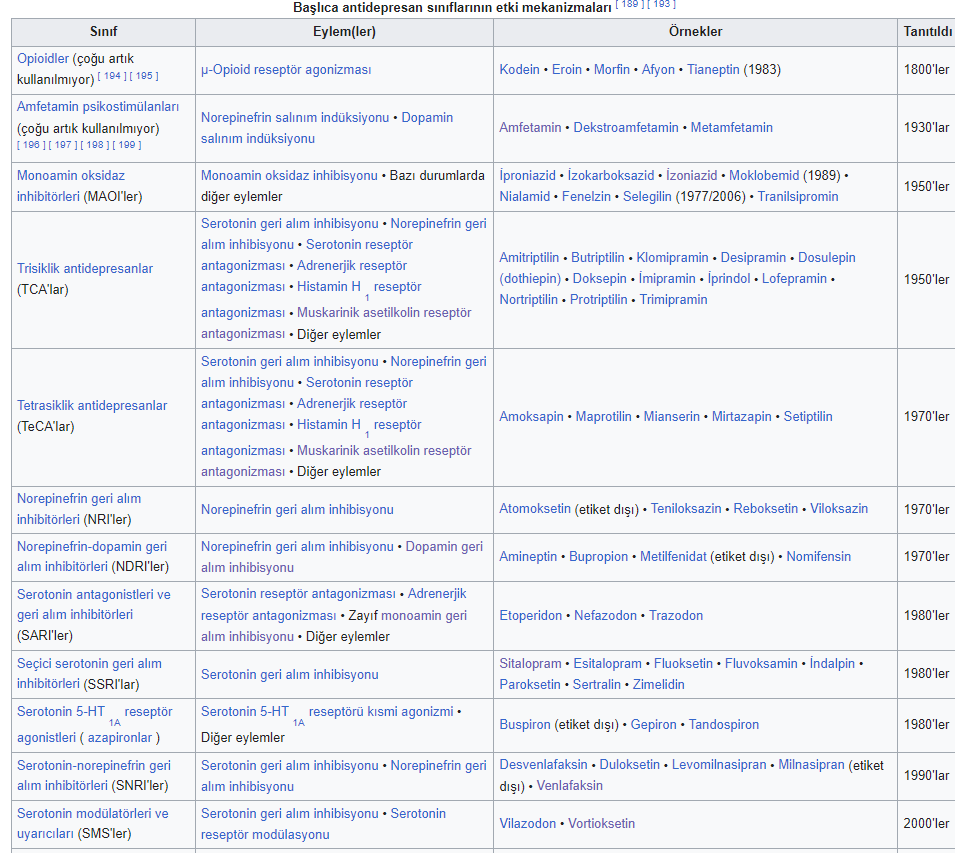Click the Afyon link

click(x=658, y=69)
